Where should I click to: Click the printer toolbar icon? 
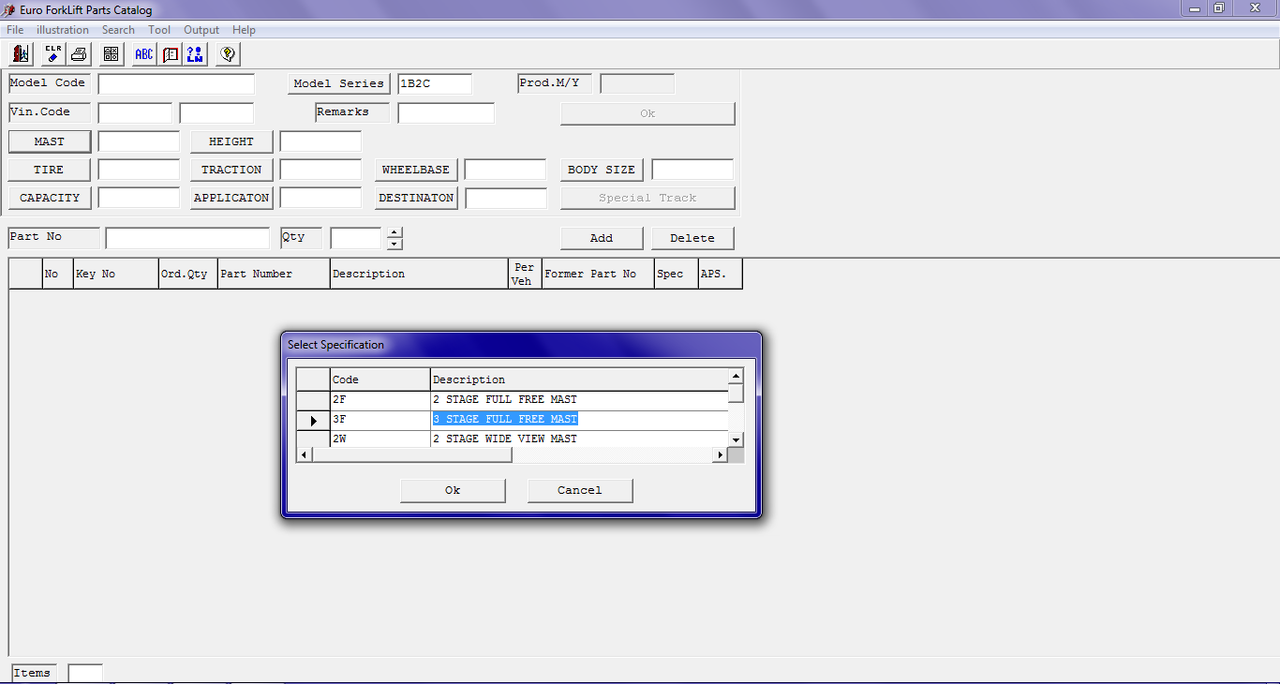point(79,54)
